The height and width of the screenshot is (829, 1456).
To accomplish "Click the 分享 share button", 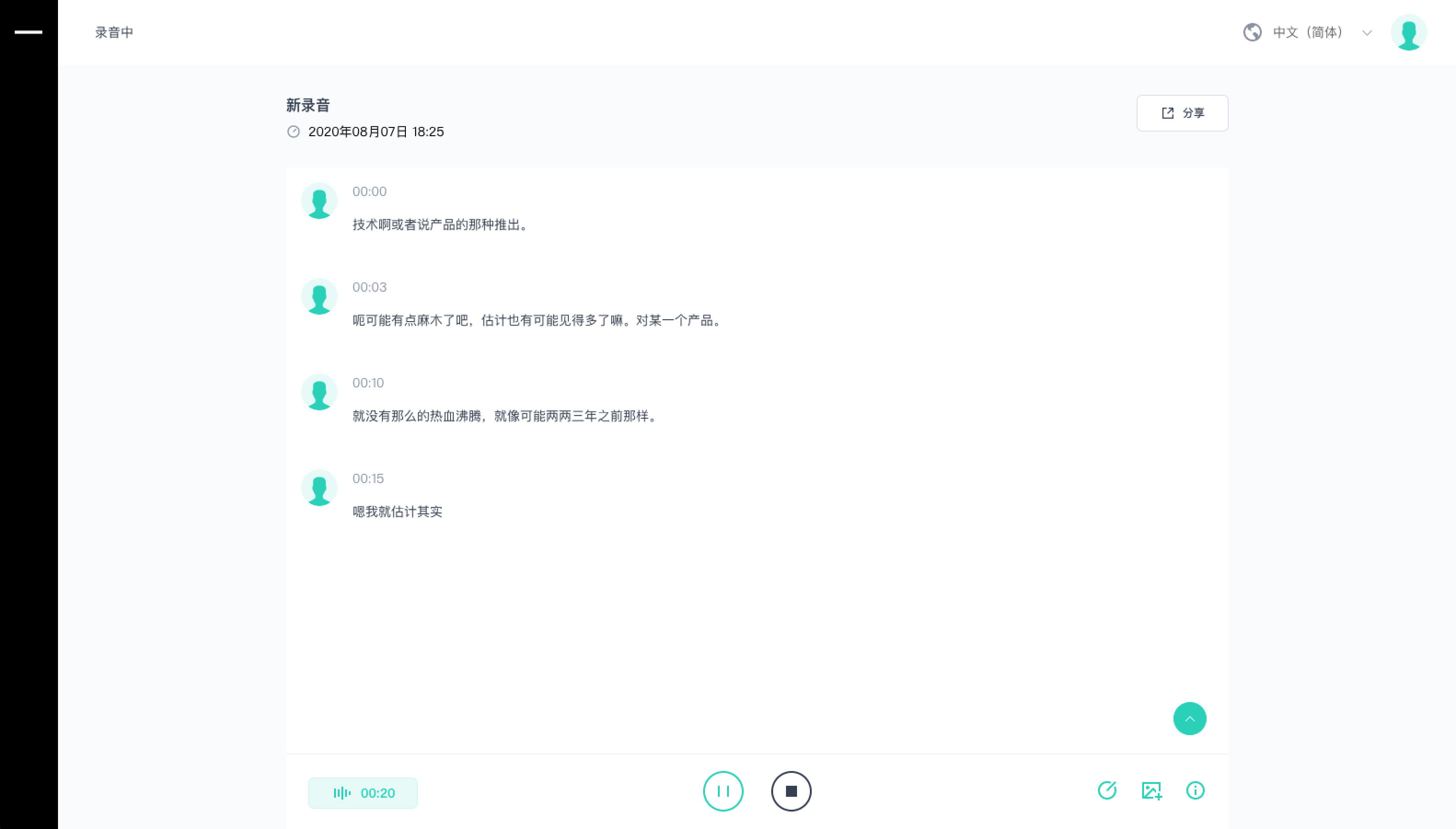I will tap(1182, 113).
